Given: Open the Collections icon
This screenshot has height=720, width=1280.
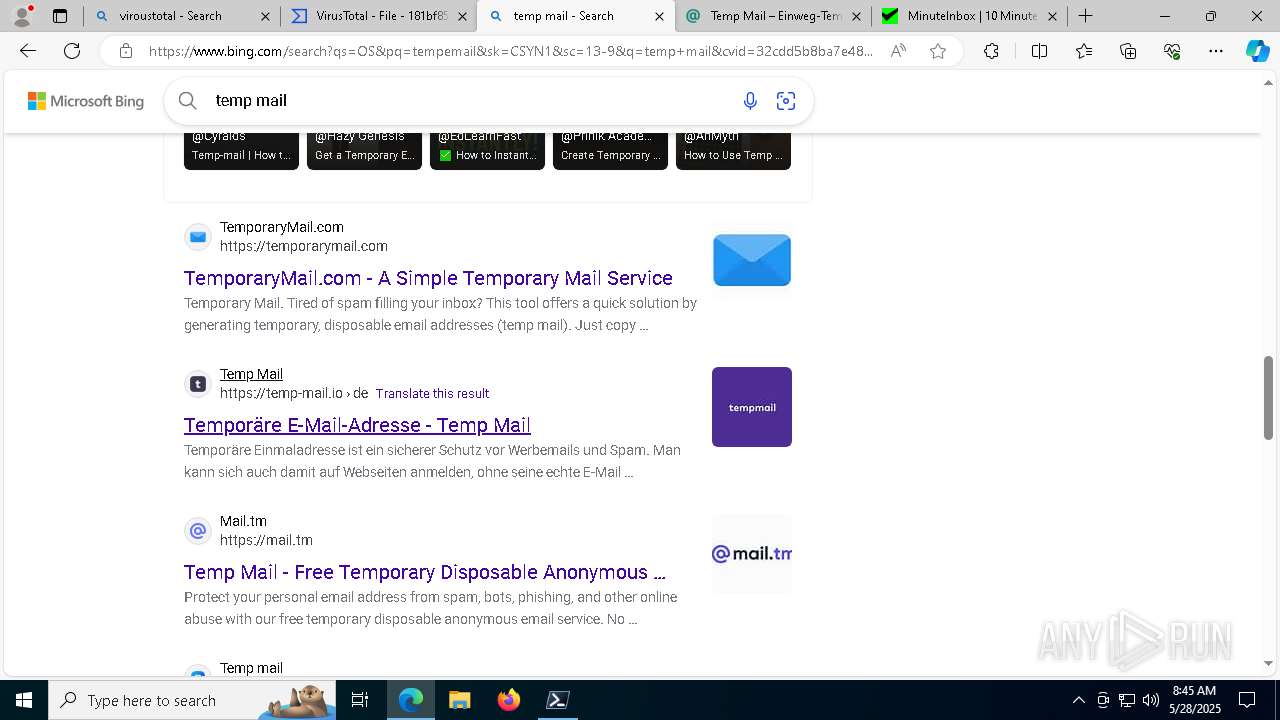Looking at the screenshot, I should click(1128, 51).
